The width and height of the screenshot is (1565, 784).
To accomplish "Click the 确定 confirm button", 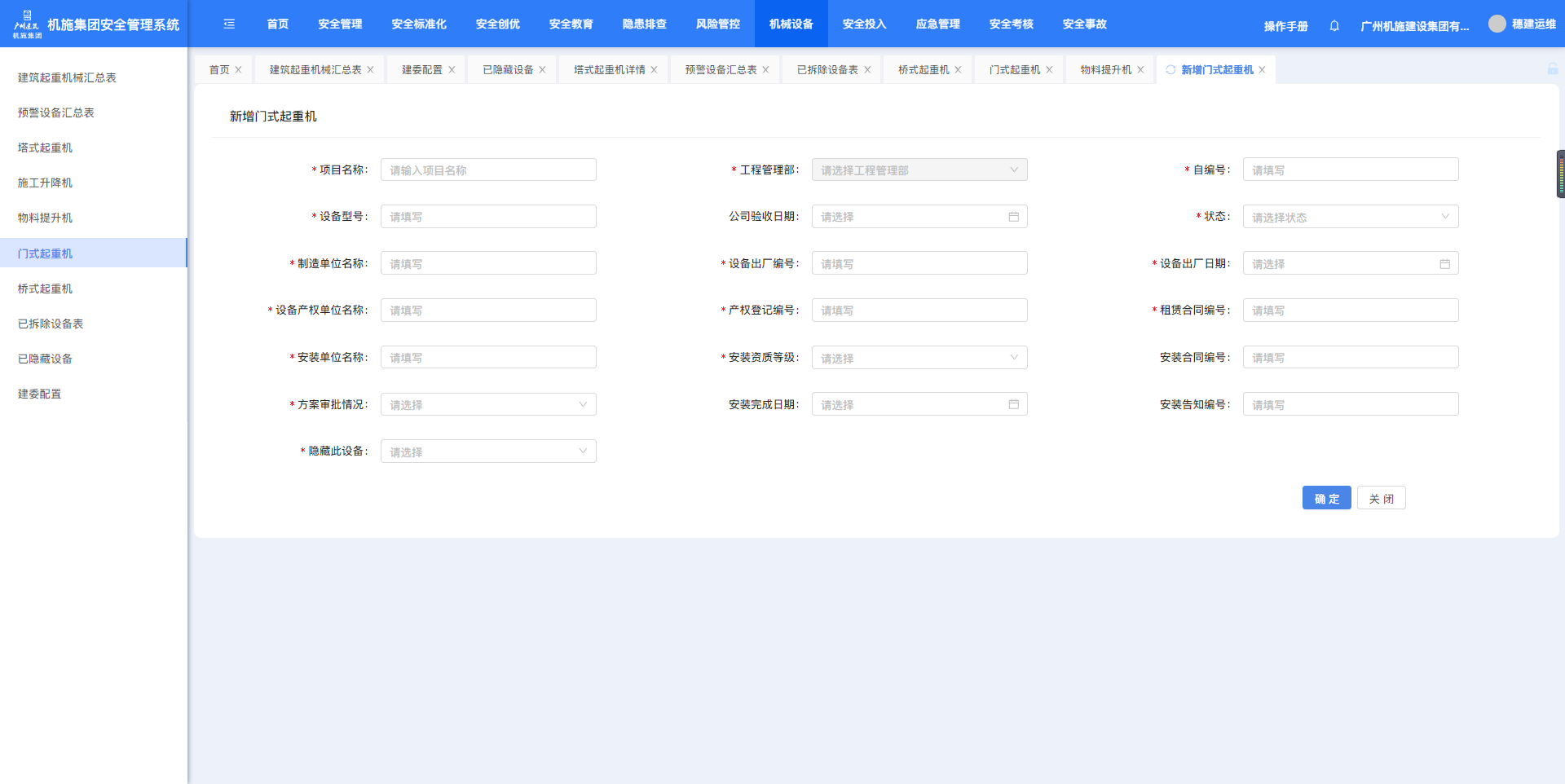I will tap(1326, 499).
